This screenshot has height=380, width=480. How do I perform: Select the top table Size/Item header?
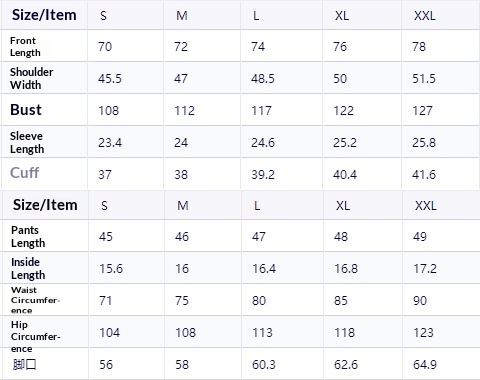[44, 15]
